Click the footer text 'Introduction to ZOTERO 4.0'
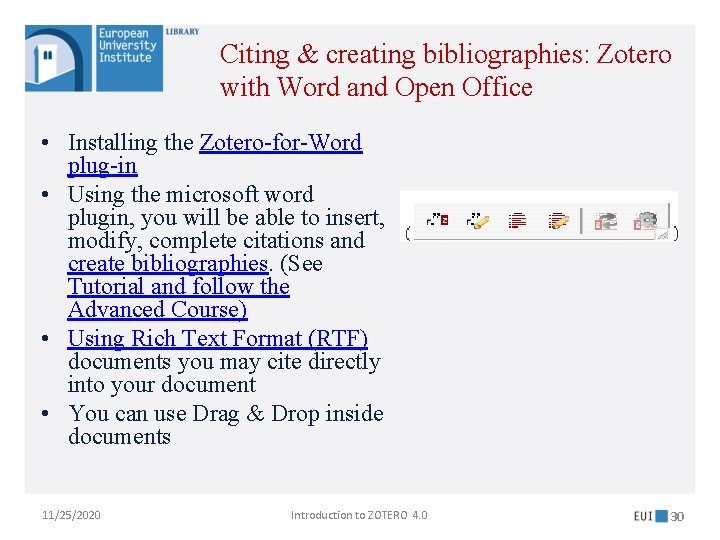720x540 pixels. coord(359,515)
